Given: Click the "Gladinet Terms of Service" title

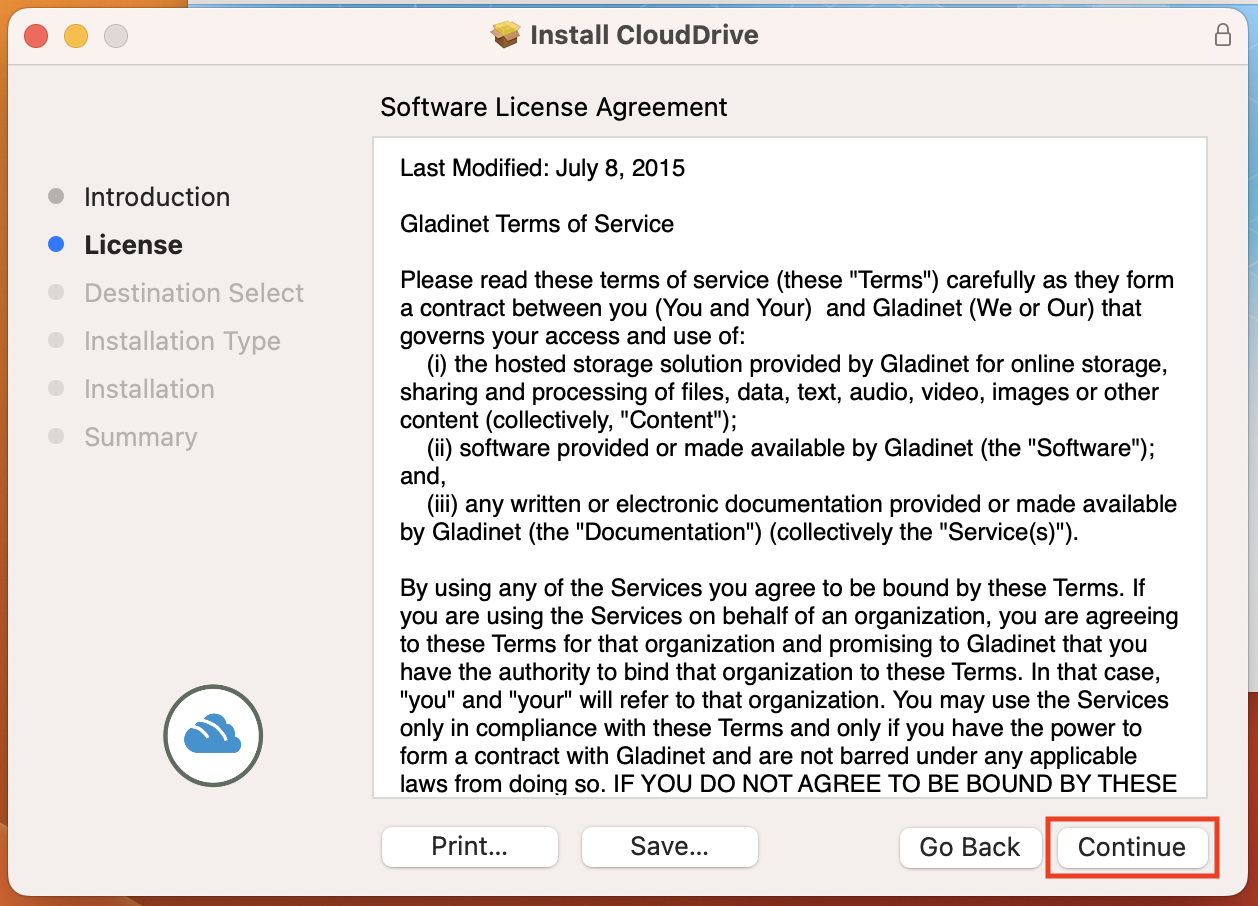Looking at the screenshot, I should pos(537,224).
